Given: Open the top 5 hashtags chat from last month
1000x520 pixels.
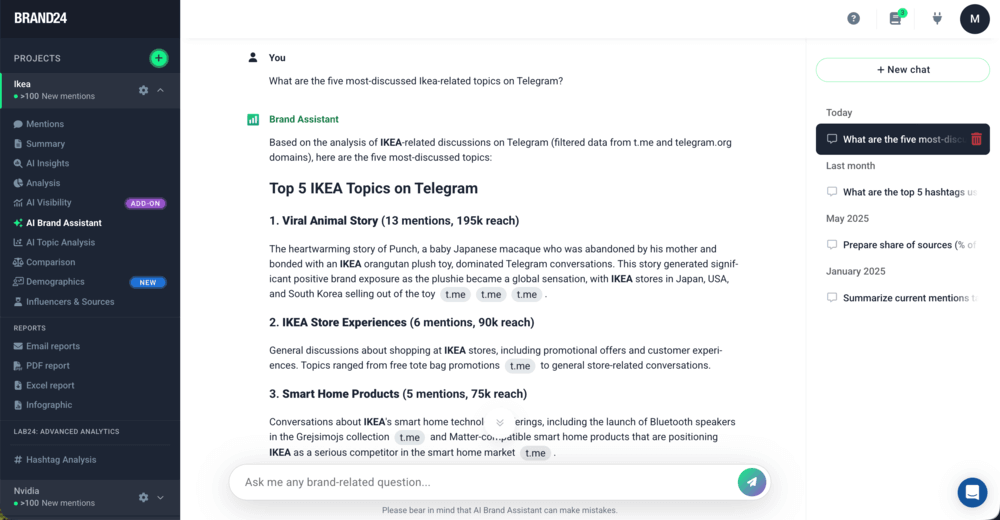Looking at the screenshot, I should 908,192.
